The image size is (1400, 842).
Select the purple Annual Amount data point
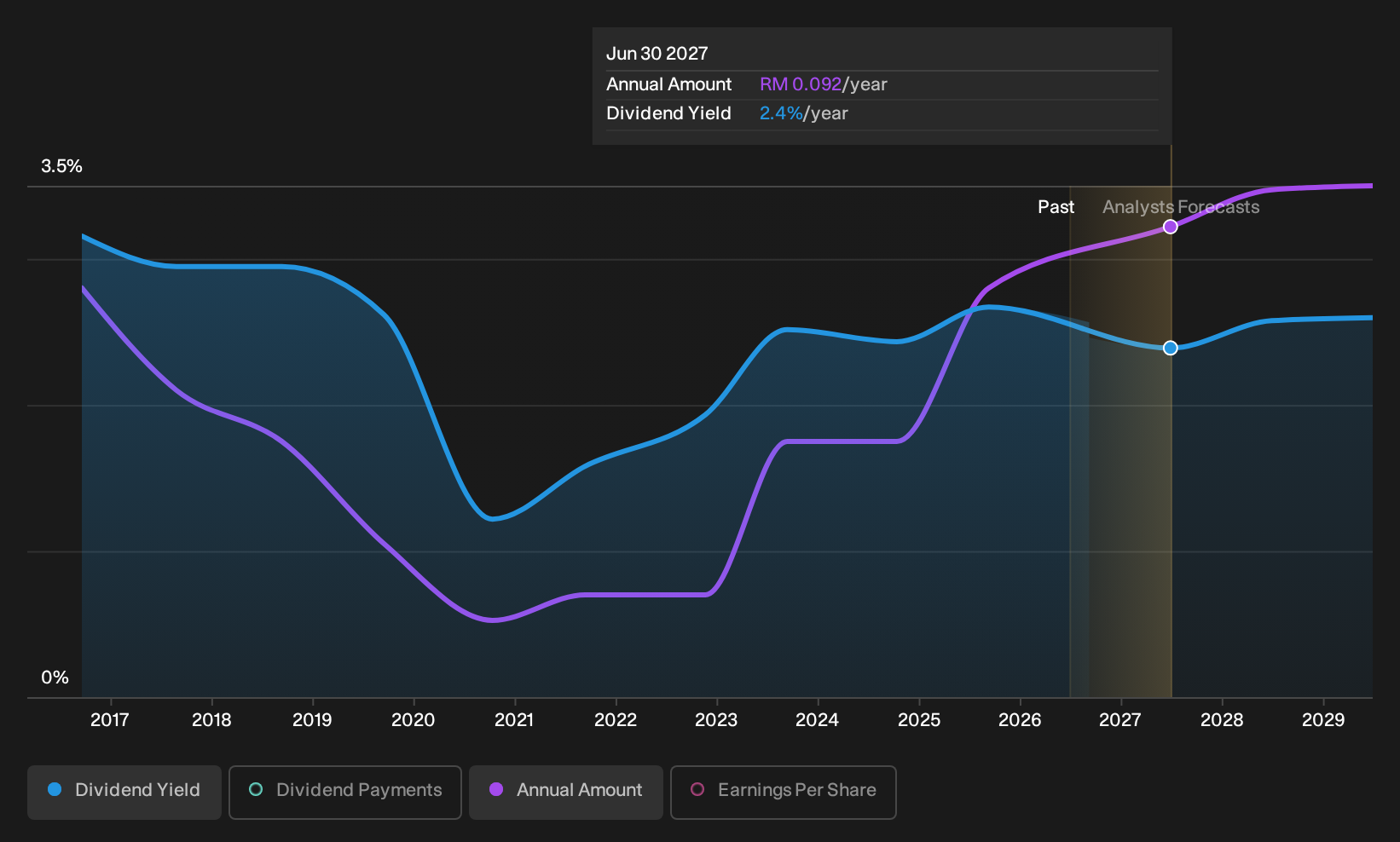click(x=1171, y=227)
